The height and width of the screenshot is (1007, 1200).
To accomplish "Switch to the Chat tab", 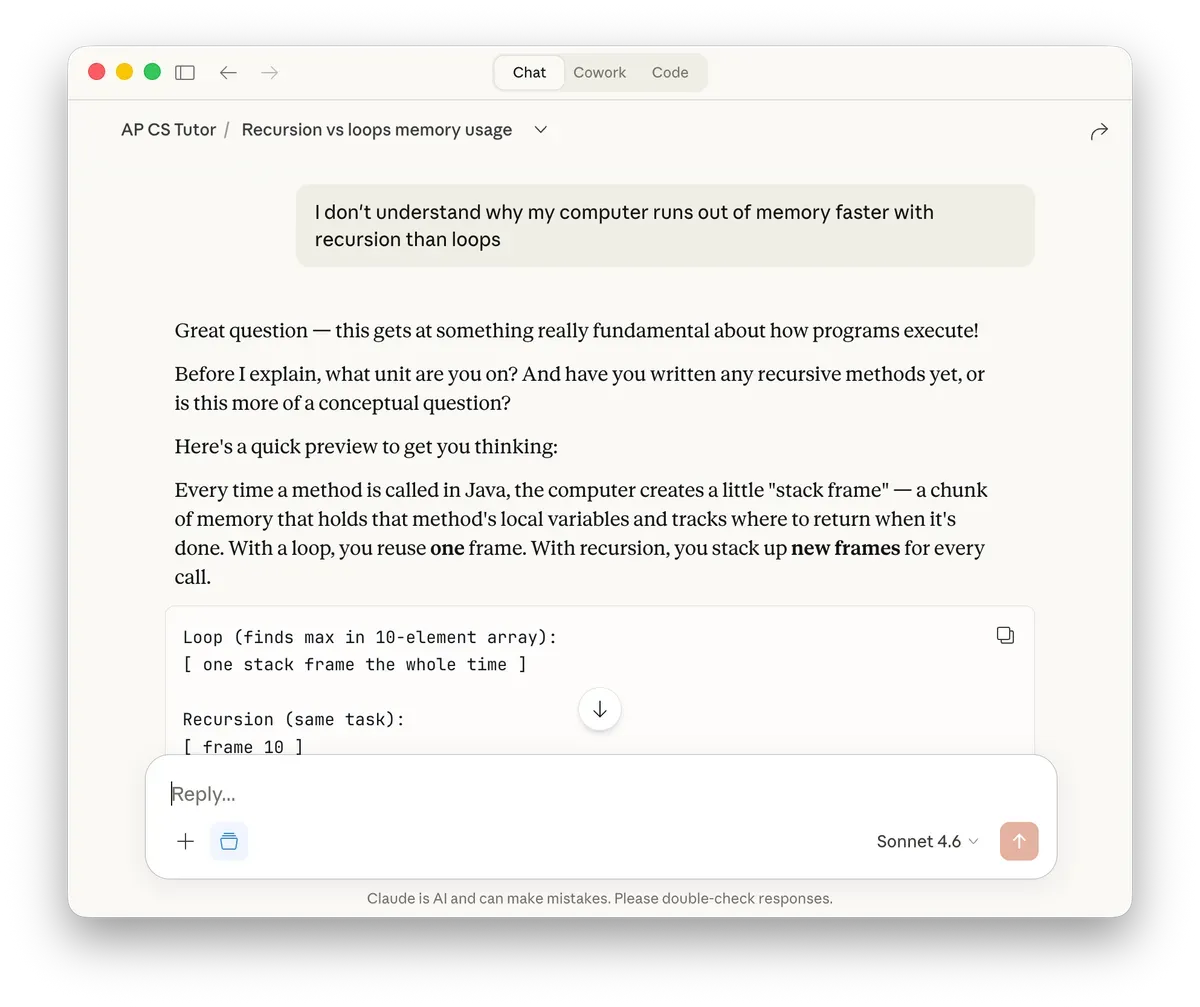I will point(529,72).
